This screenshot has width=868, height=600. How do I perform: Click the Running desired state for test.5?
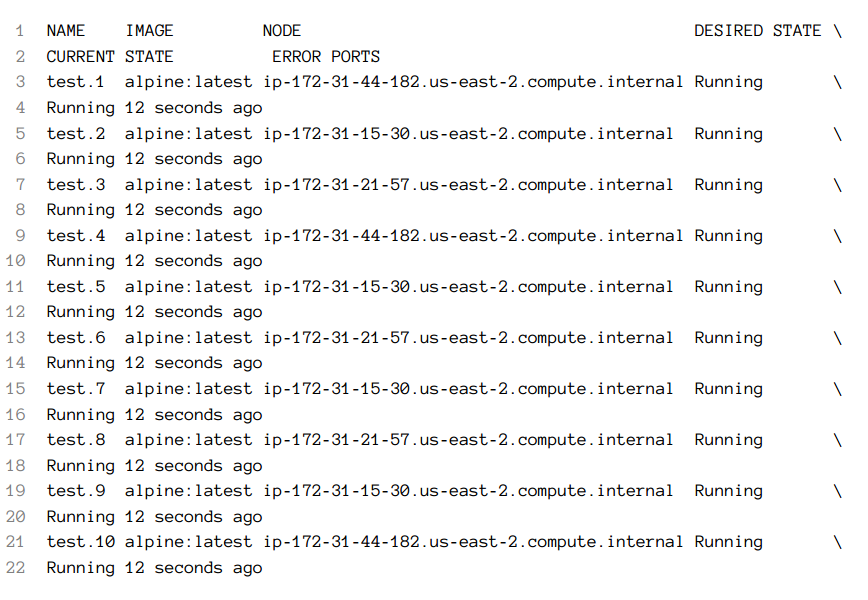(x=728, y=287)
